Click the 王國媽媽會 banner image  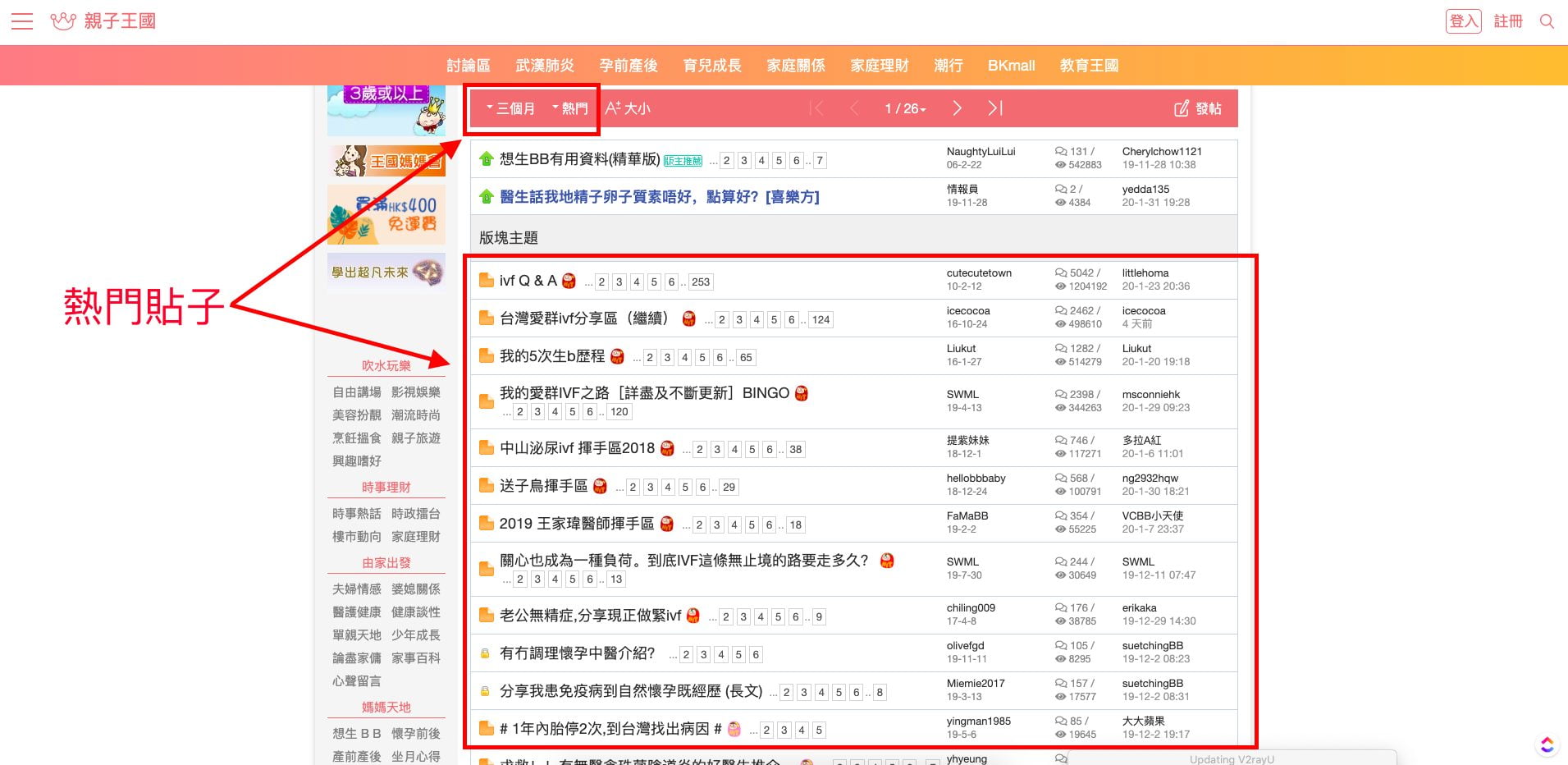coord(386,161)
